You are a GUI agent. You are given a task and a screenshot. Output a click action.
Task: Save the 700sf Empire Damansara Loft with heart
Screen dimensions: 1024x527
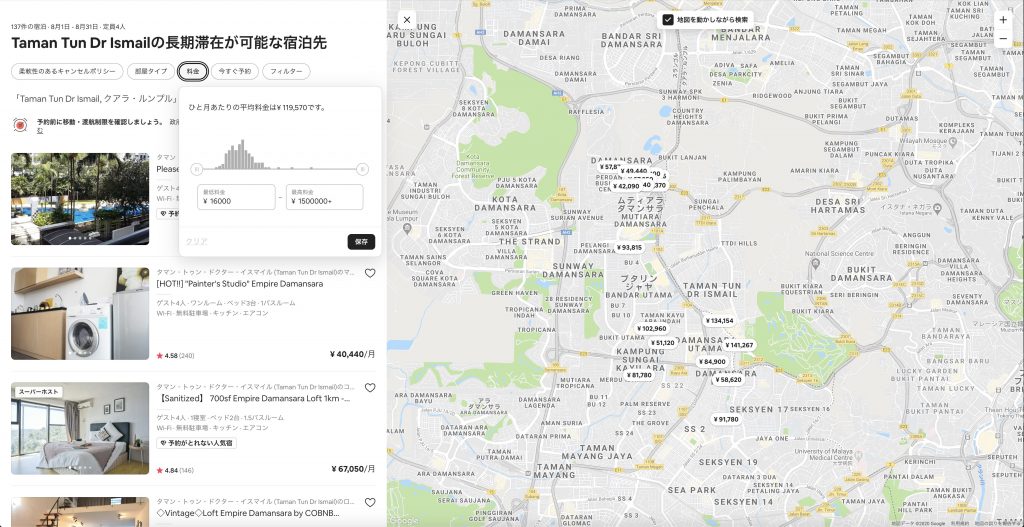tap(370, 387)
